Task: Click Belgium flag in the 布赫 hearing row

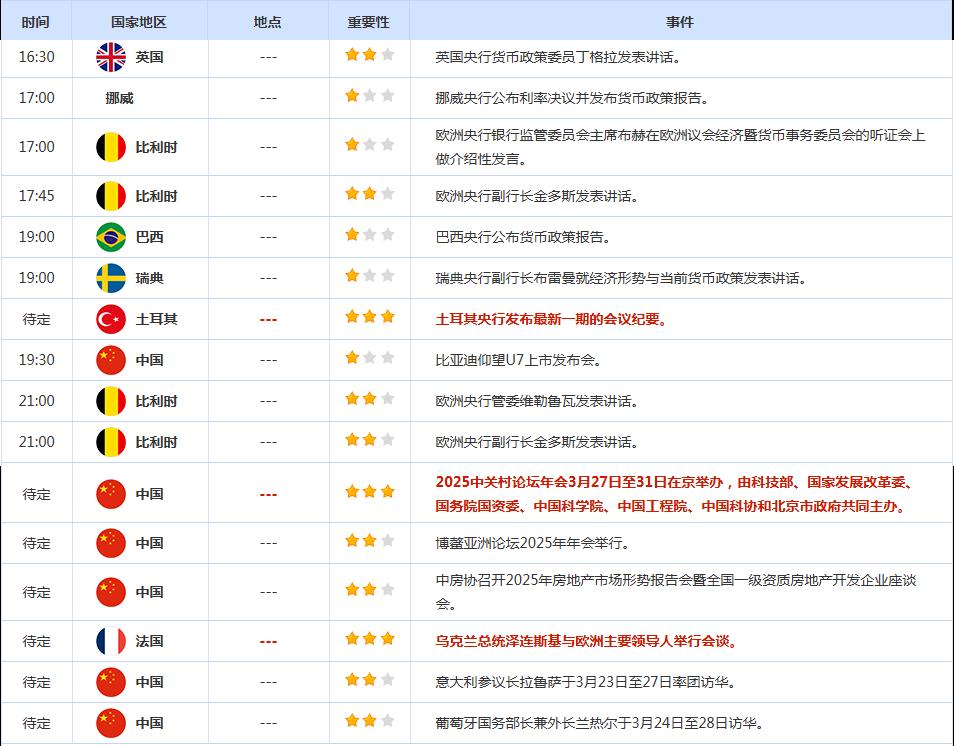Action: click(111, 147)
